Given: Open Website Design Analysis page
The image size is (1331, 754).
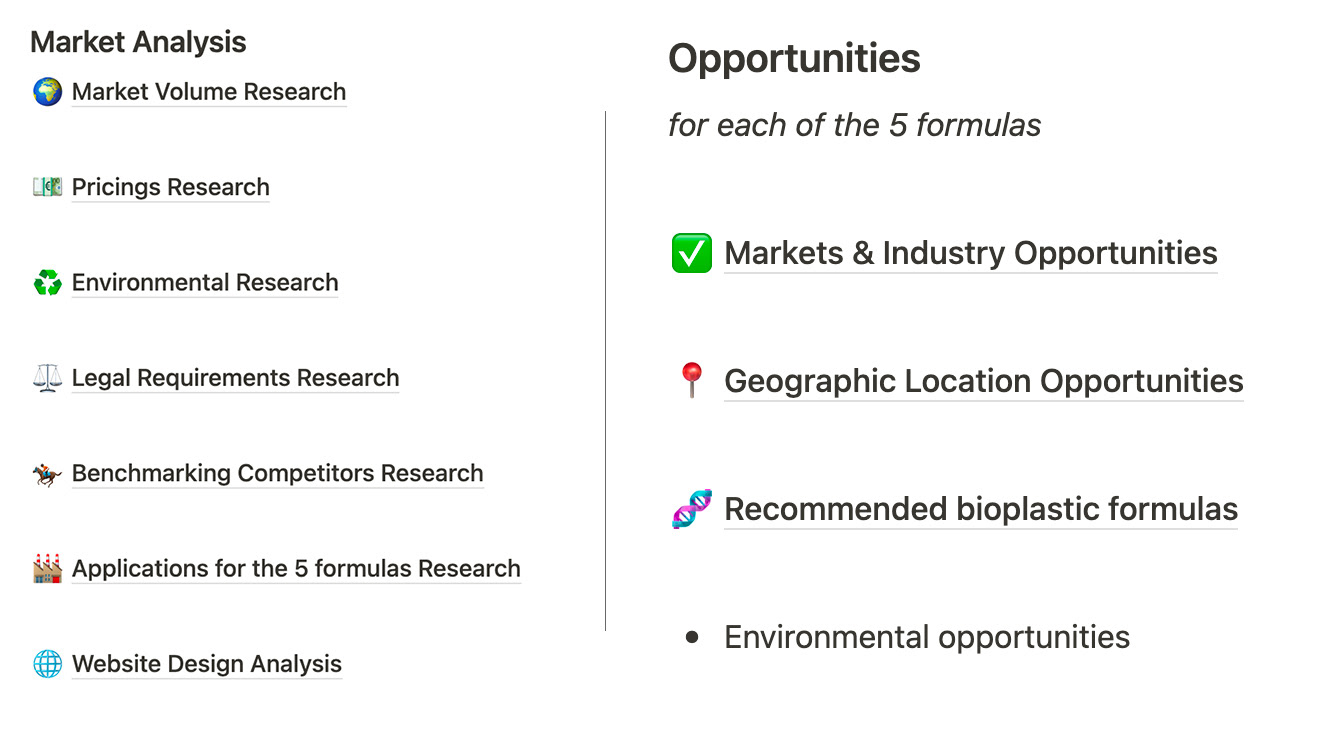Looking at the screenshot, I should (207, 664).
